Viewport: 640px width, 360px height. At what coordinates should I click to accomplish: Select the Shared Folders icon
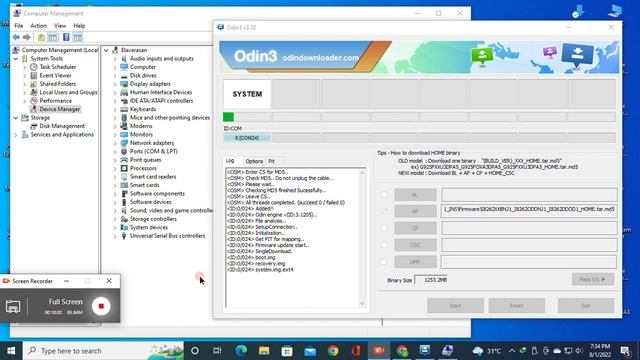point(34,84)
